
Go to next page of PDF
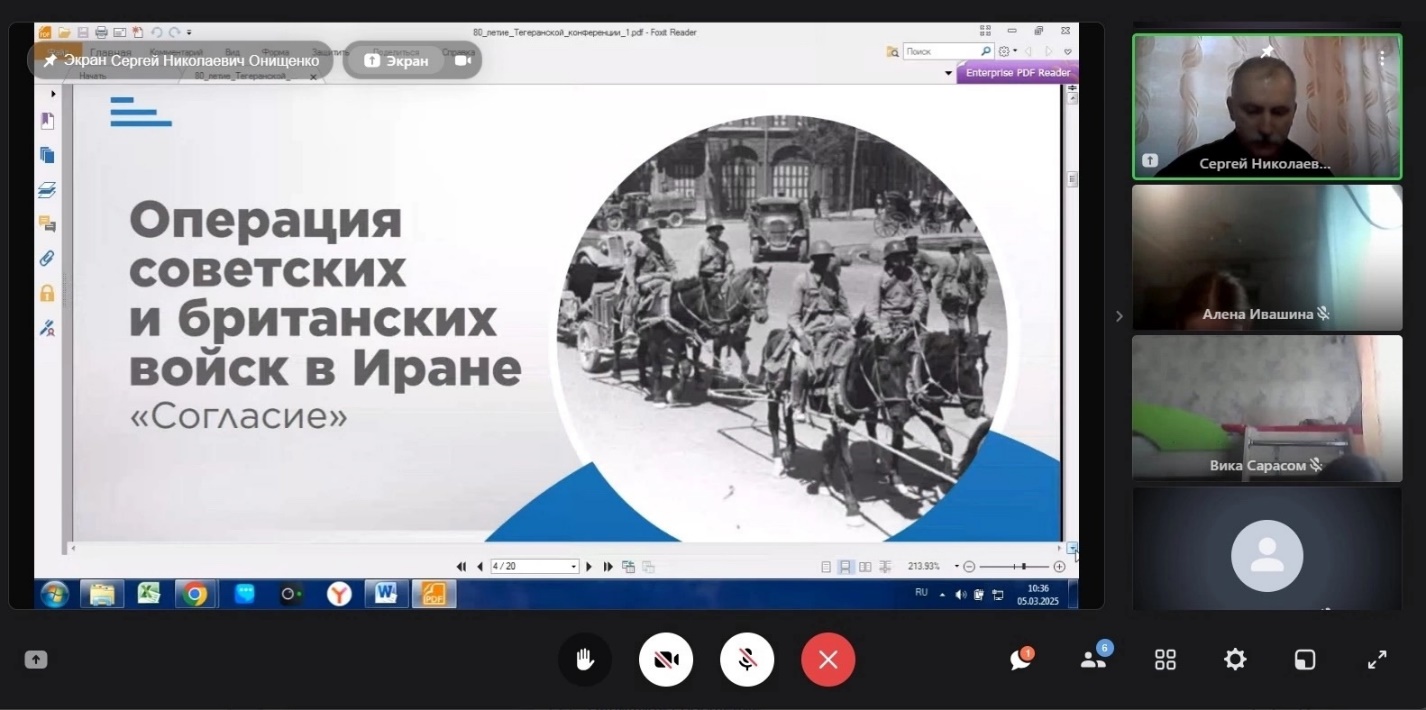(x=589, y=566)
